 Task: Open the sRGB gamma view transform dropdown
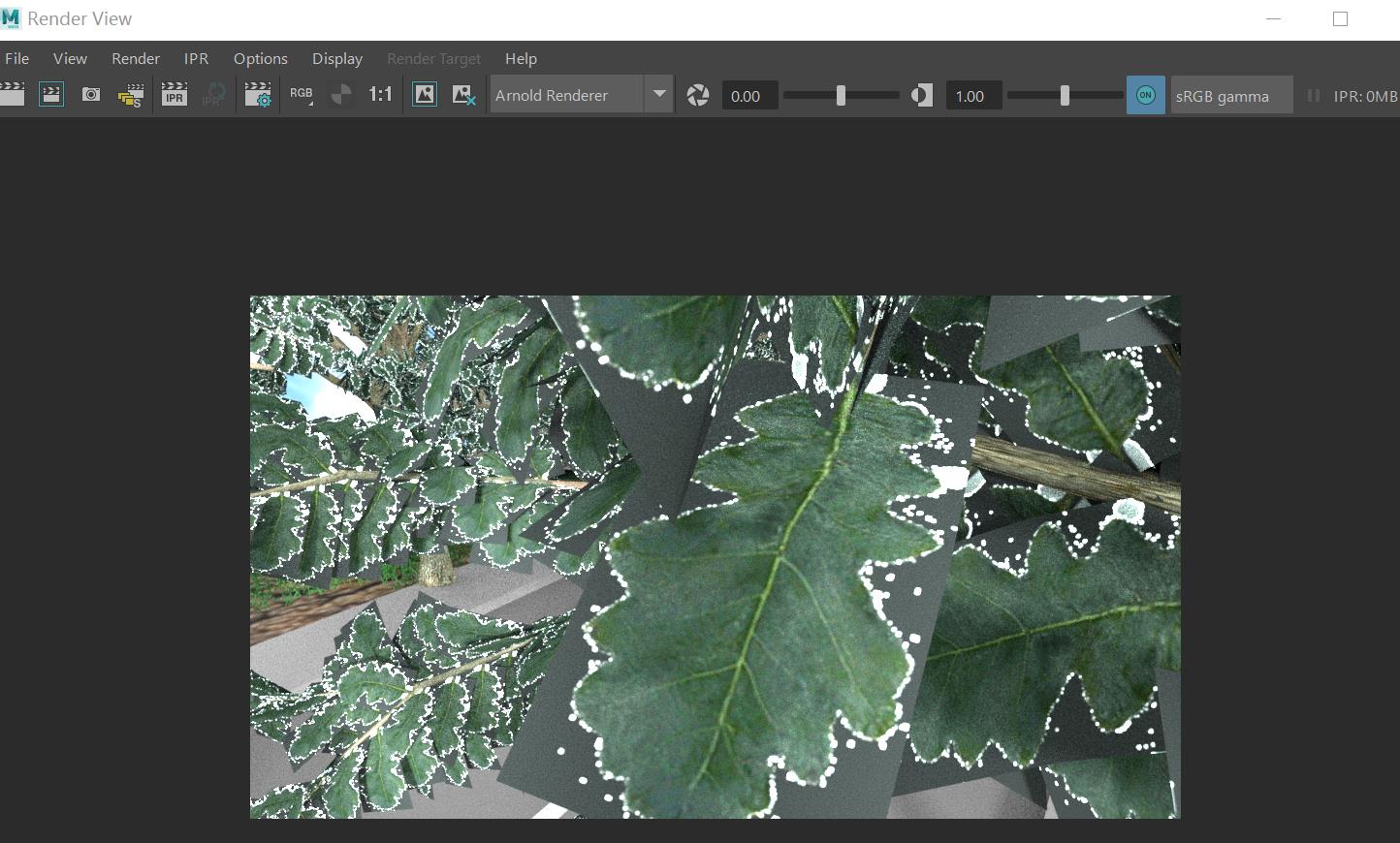tap(1231, 95)
